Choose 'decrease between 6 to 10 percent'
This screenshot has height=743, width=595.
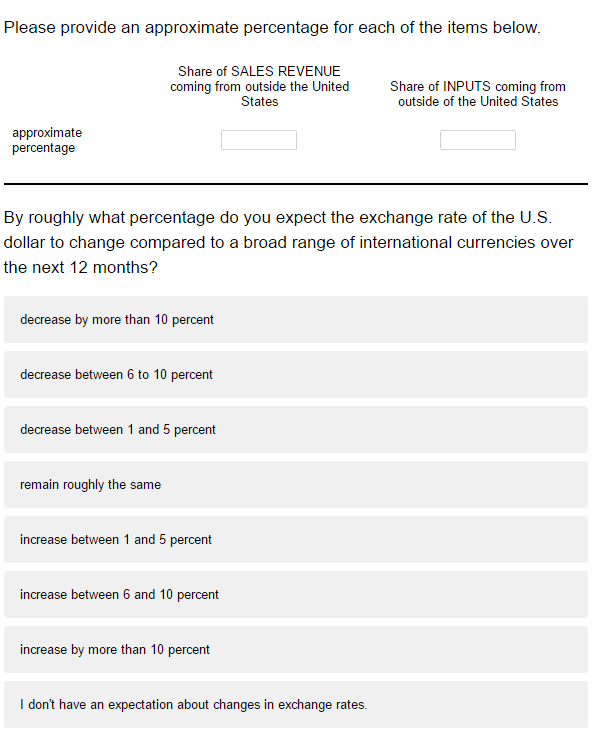pos(296,375)
